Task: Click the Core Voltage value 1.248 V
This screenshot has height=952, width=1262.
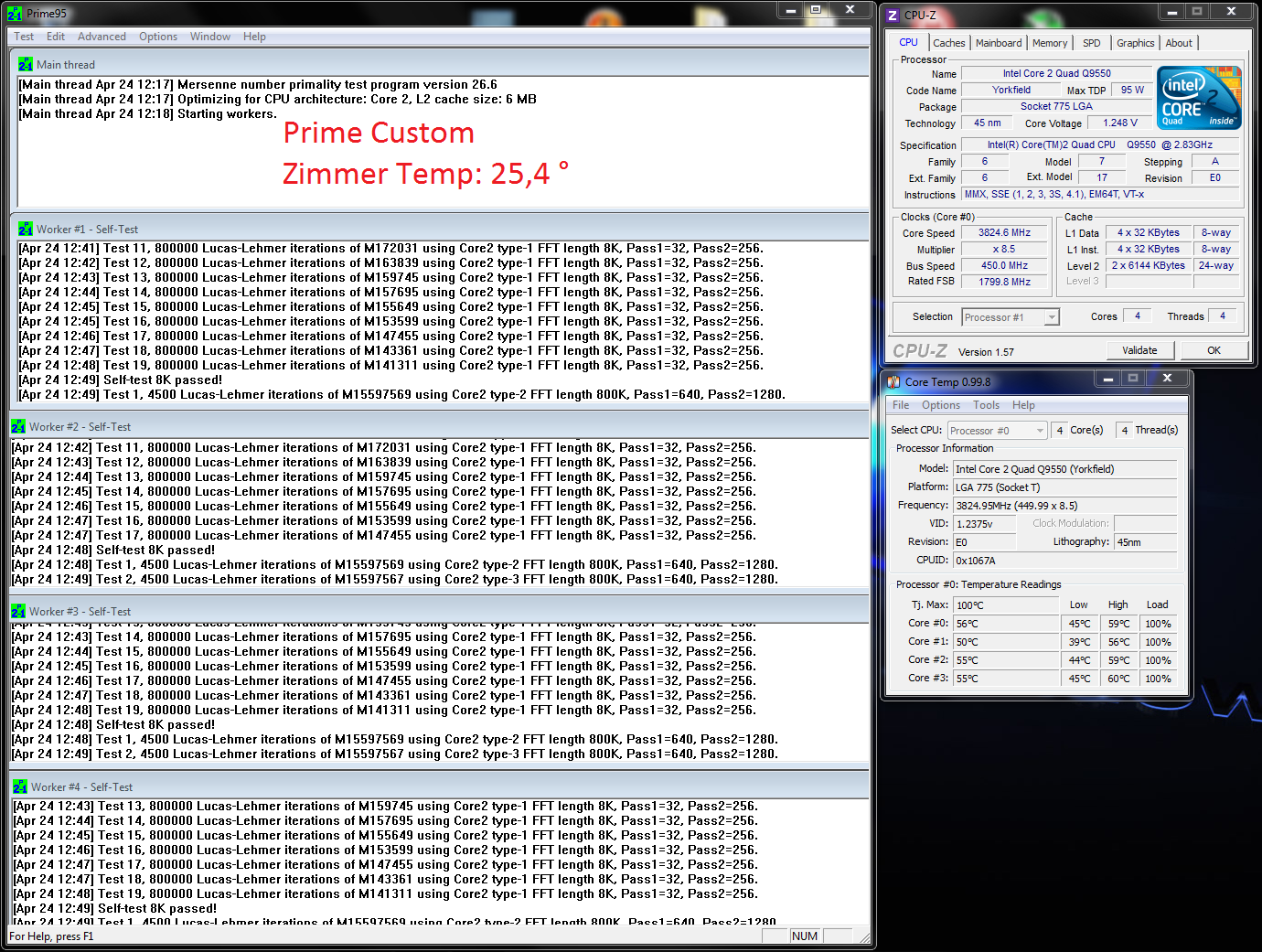Action: [1120, 123]
